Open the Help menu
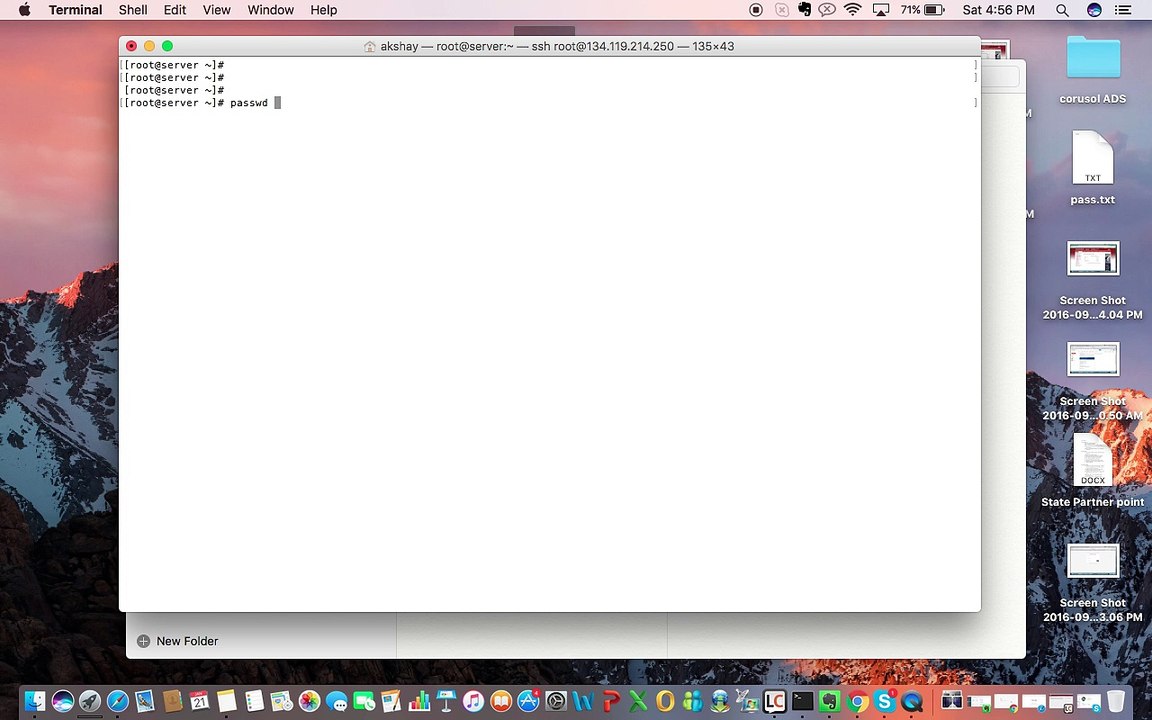This screenshot has height=720, width=1152. click(323, 10)
